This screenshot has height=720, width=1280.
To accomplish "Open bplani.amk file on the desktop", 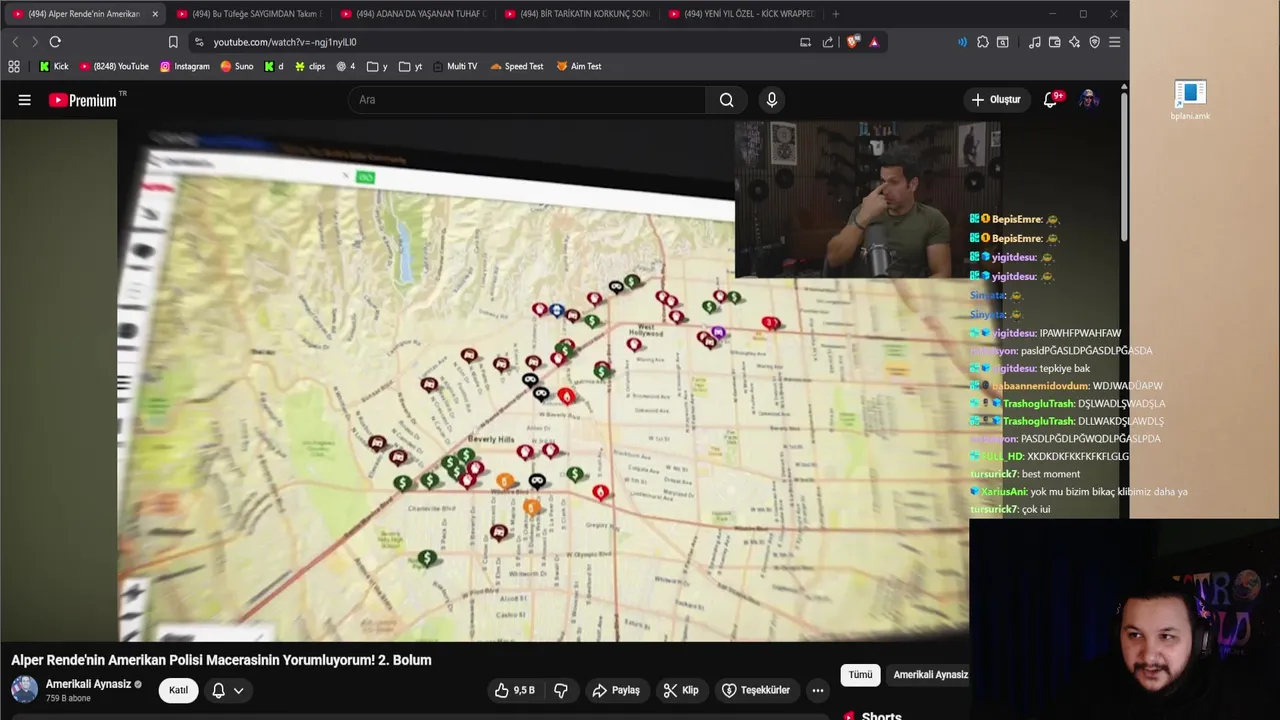I will pyautogui.click(x=1190, y=100).
